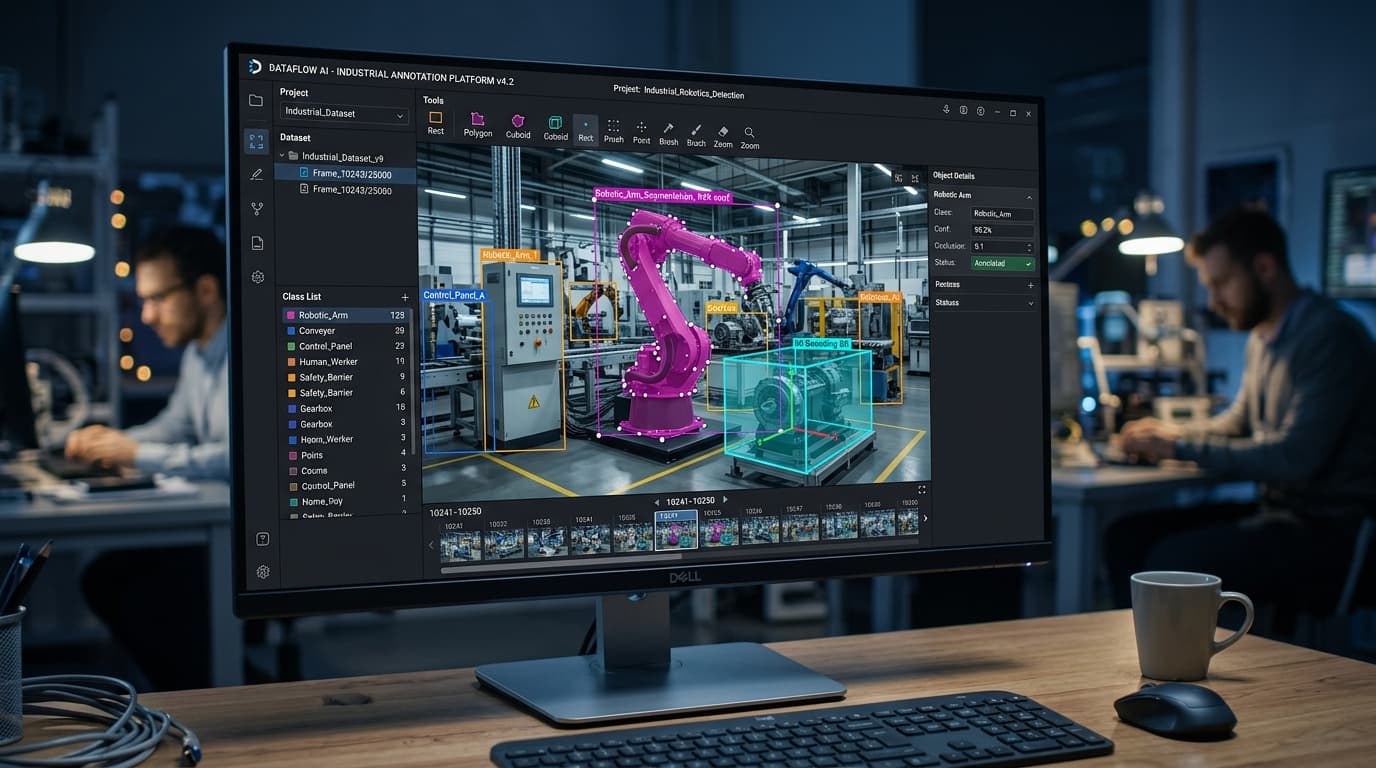Open the help question-mark sidebar icon
Screen dimensions: 1376x768
pos(262,539)
